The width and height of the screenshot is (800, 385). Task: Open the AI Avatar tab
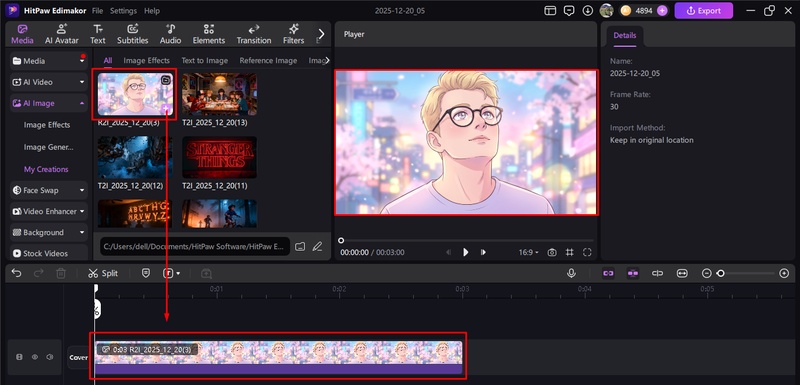tap(62, 34)
